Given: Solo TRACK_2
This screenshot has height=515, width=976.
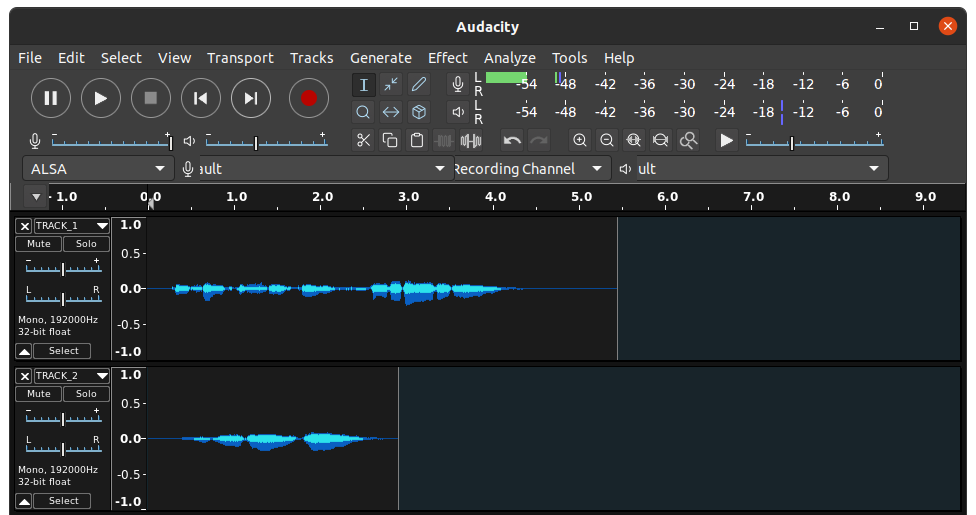Looking at the screenshot, I should pyautogui.click(x=86, y=394).
